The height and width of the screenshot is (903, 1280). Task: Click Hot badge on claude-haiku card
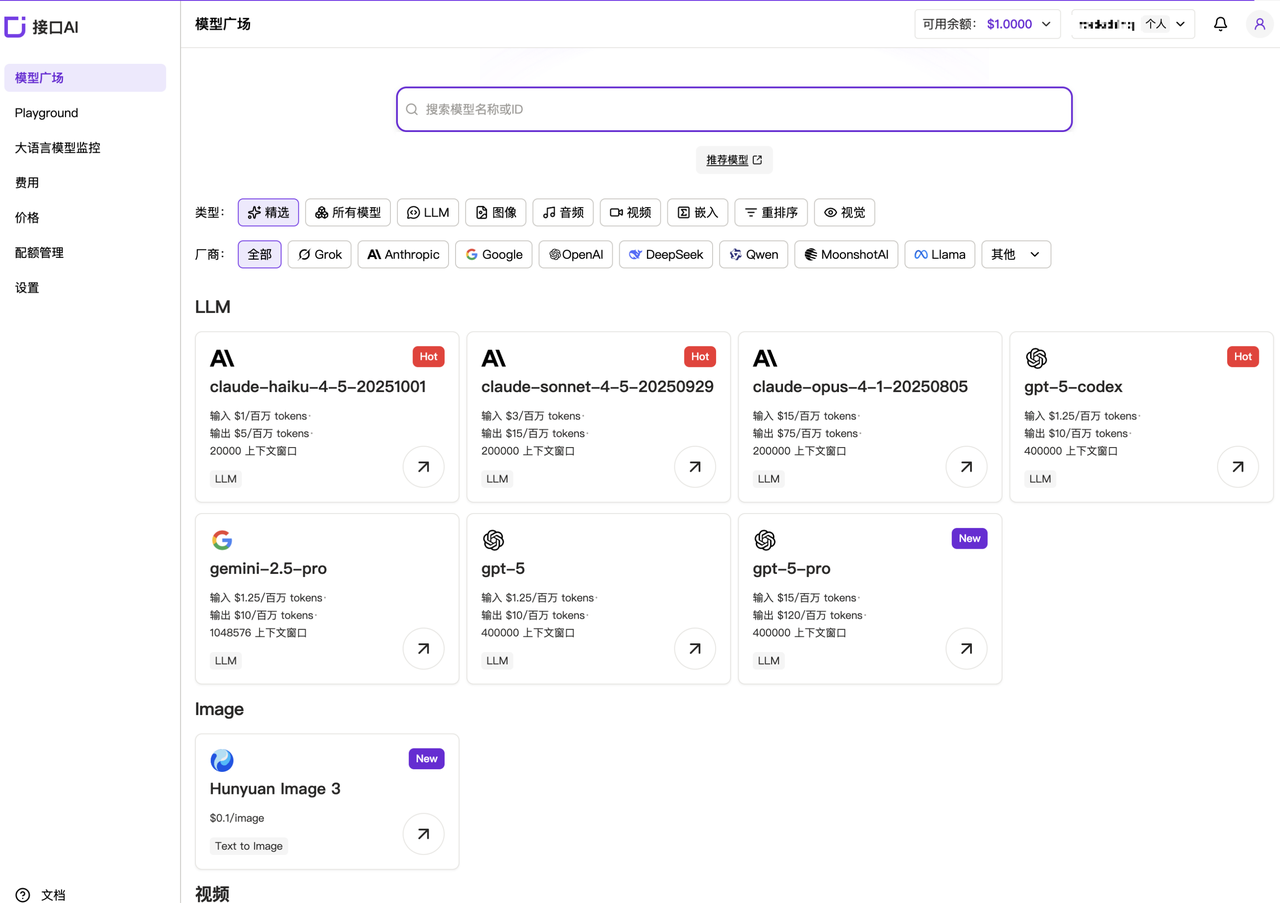[x=428, y=357]
